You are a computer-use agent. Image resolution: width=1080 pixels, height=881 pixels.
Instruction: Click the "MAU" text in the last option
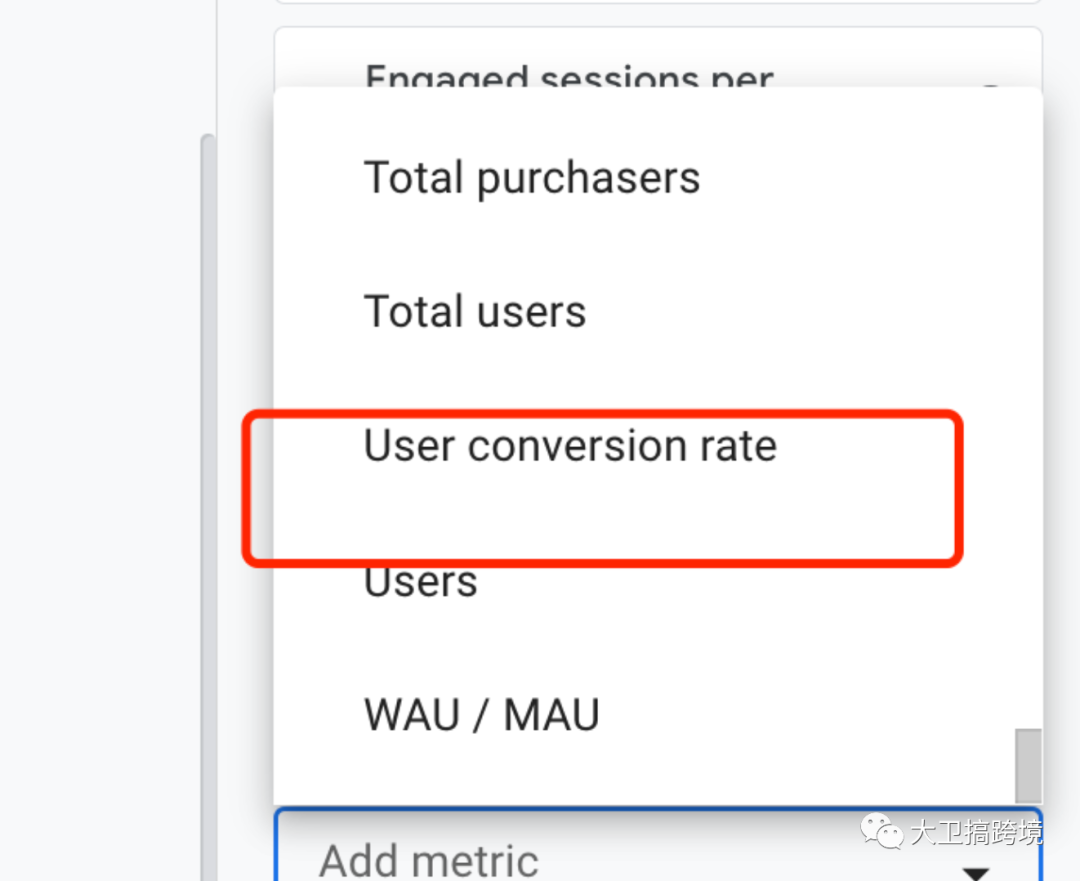click(551, 716)
